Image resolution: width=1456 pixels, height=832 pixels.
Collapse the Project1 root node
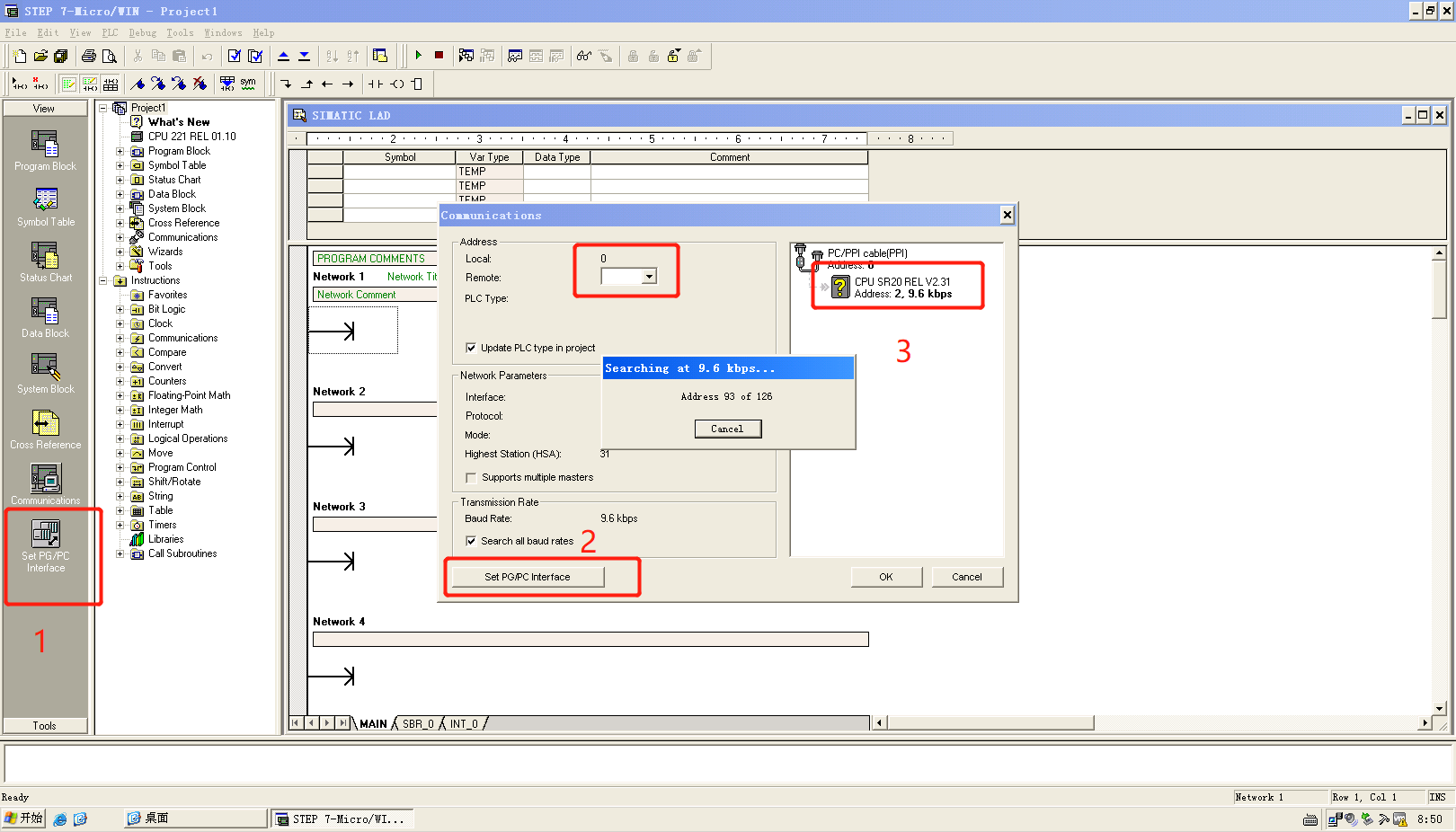[102, 108]
